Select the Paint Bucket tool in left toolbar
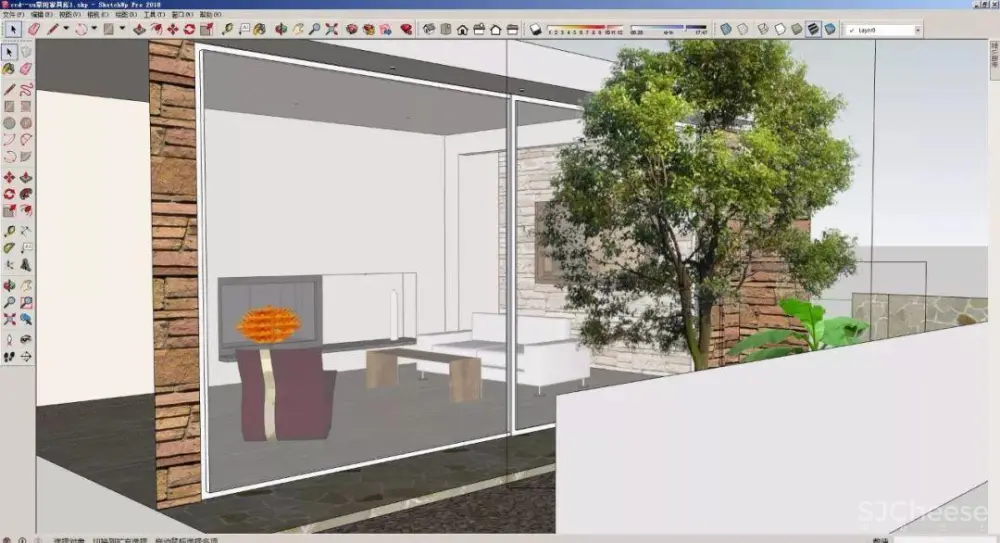Image resolution: width=1000 pixels, height=543 pixels. pyautogui.click(x=9, y=69)
